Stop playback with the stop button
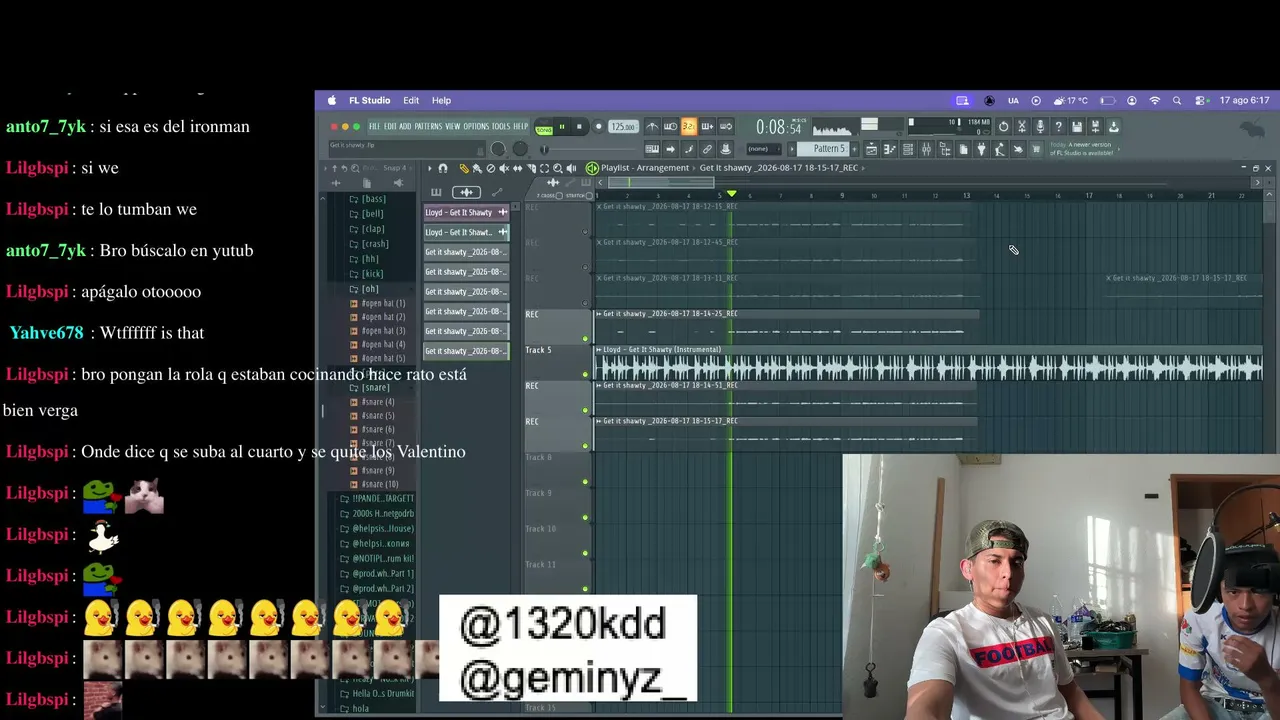This screenshot has width=1280, height=720. pyautogui.click(x=579, y=127)
